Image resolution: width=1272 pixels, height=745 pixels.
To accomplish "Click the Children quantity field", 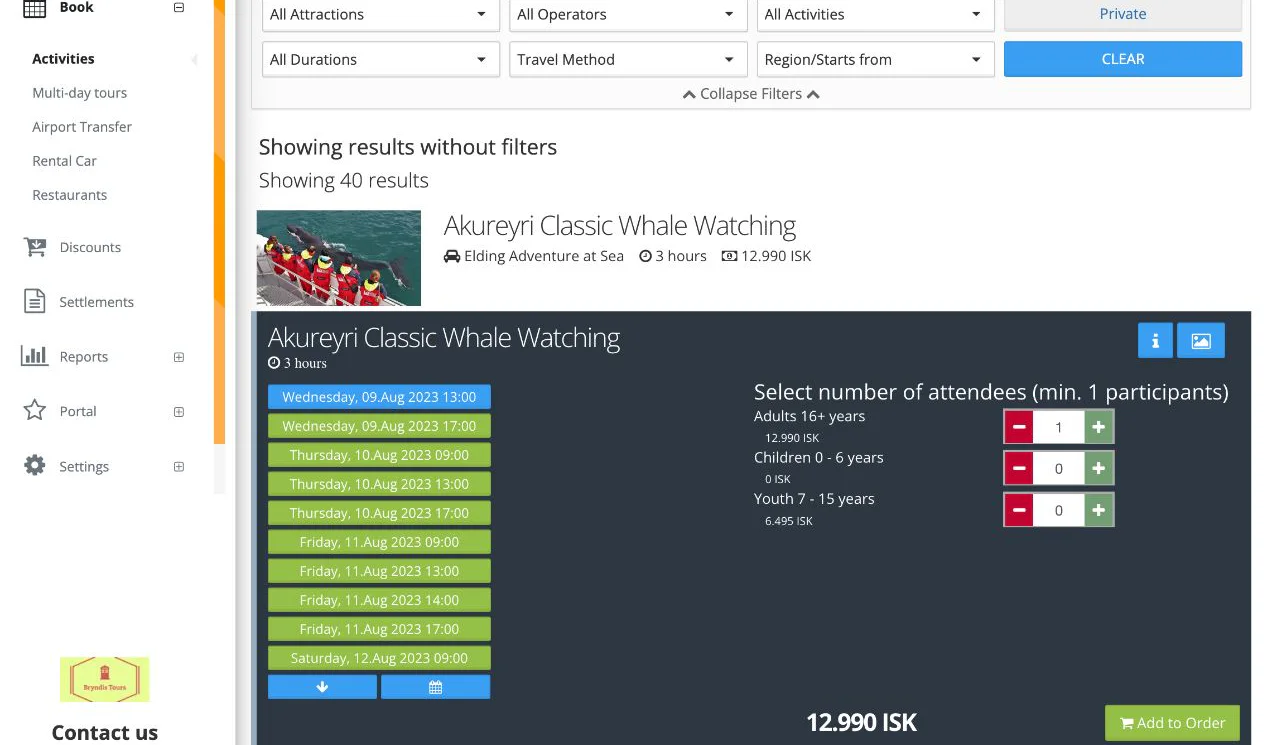I will [1059, 468].
